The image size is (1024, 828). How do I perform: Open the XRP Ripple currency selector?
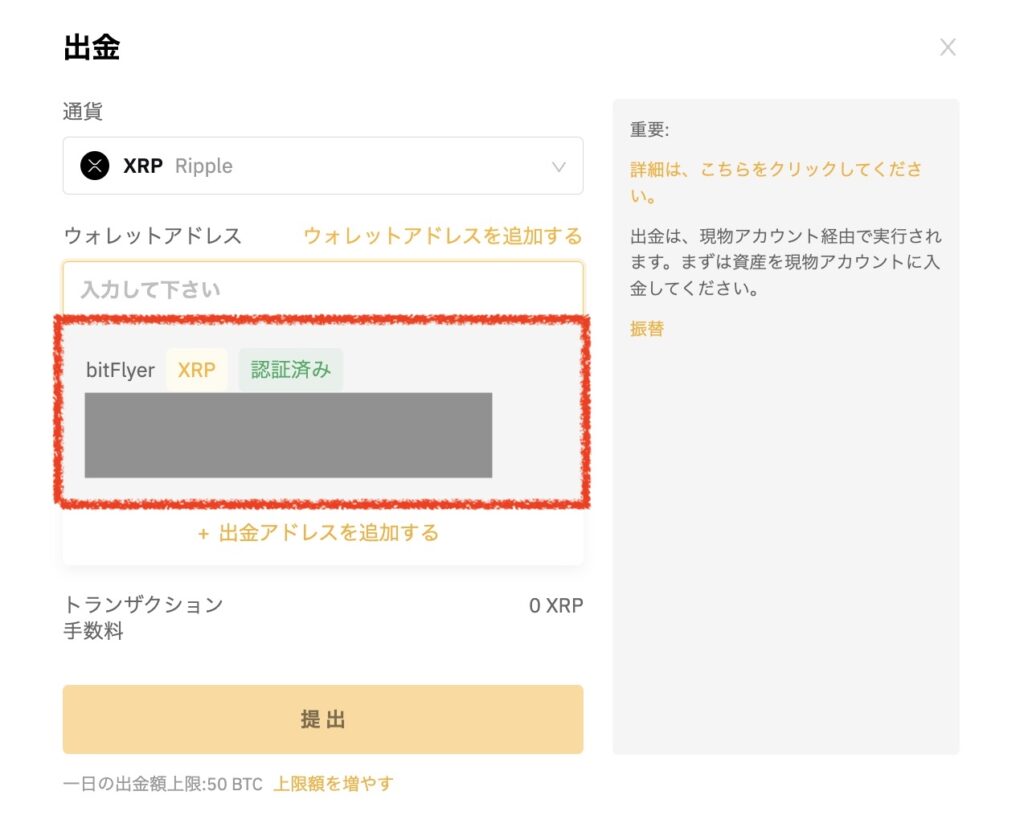[323, 166]
